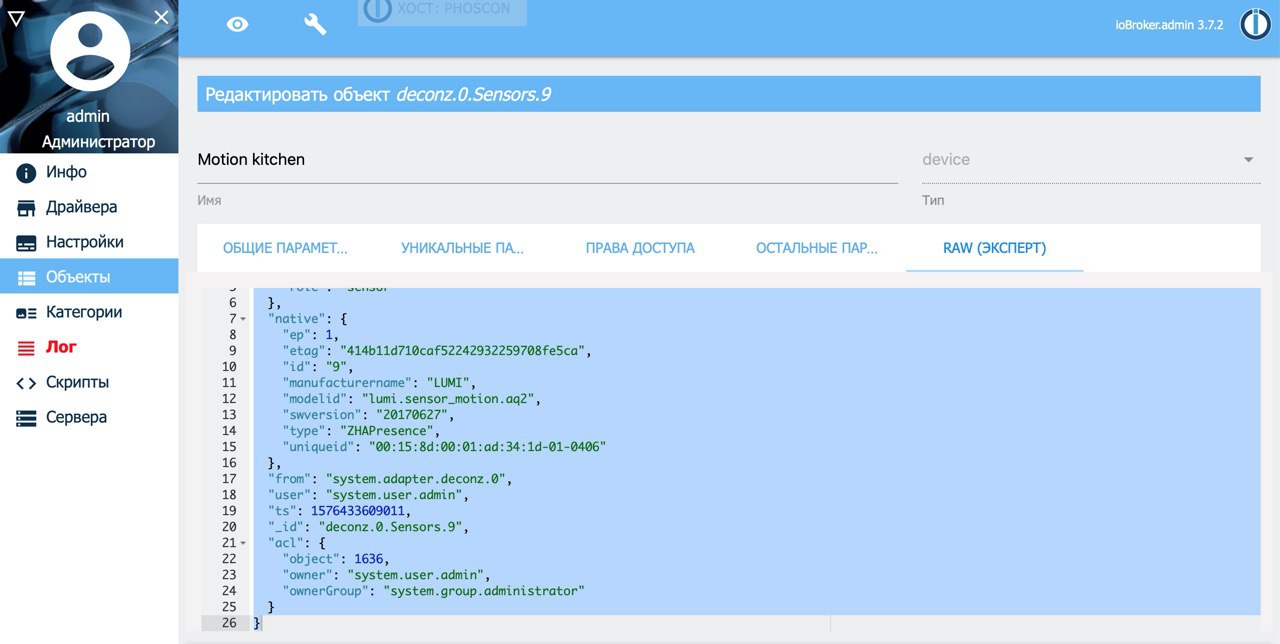Click the "id": "9" line
Viewport: 1280px width, 644px height.
tap(318, 367)
